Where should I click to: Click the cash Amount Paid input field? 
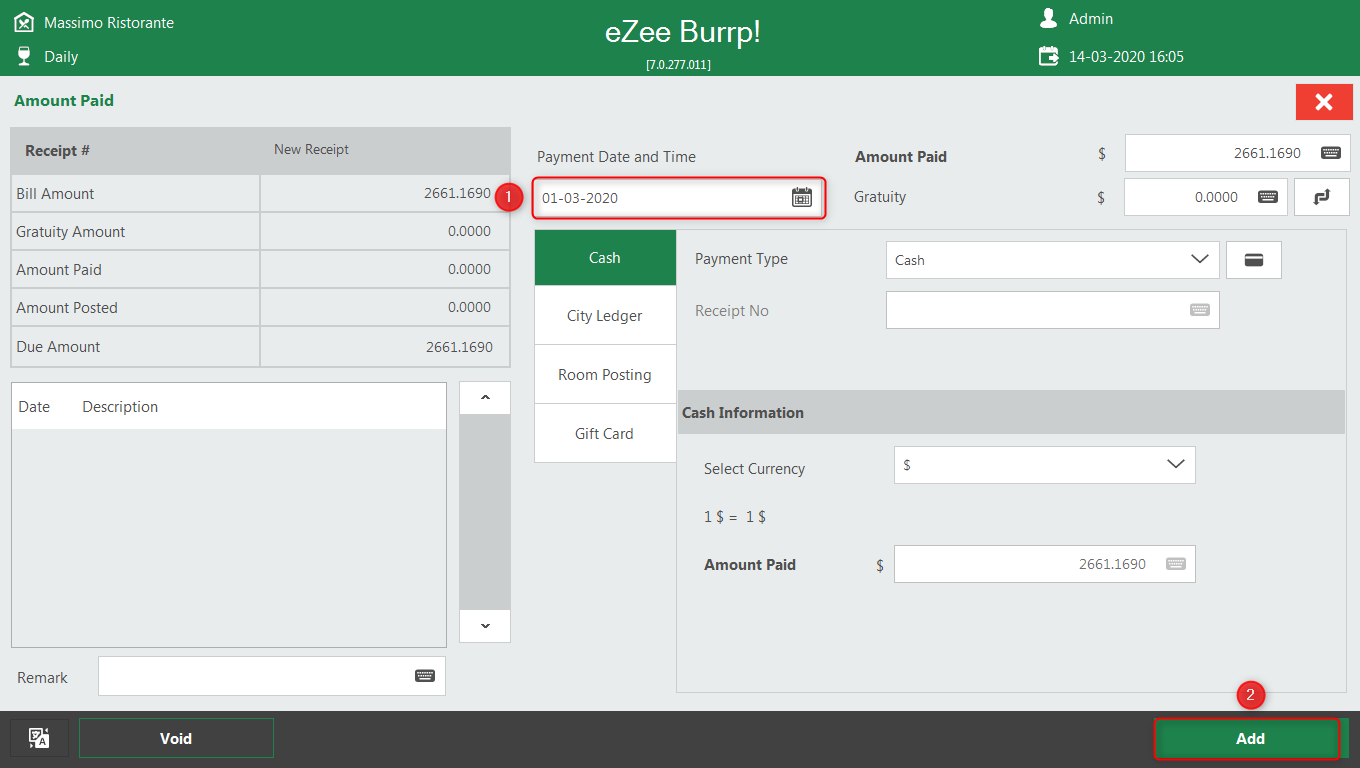pos(1044,564)
